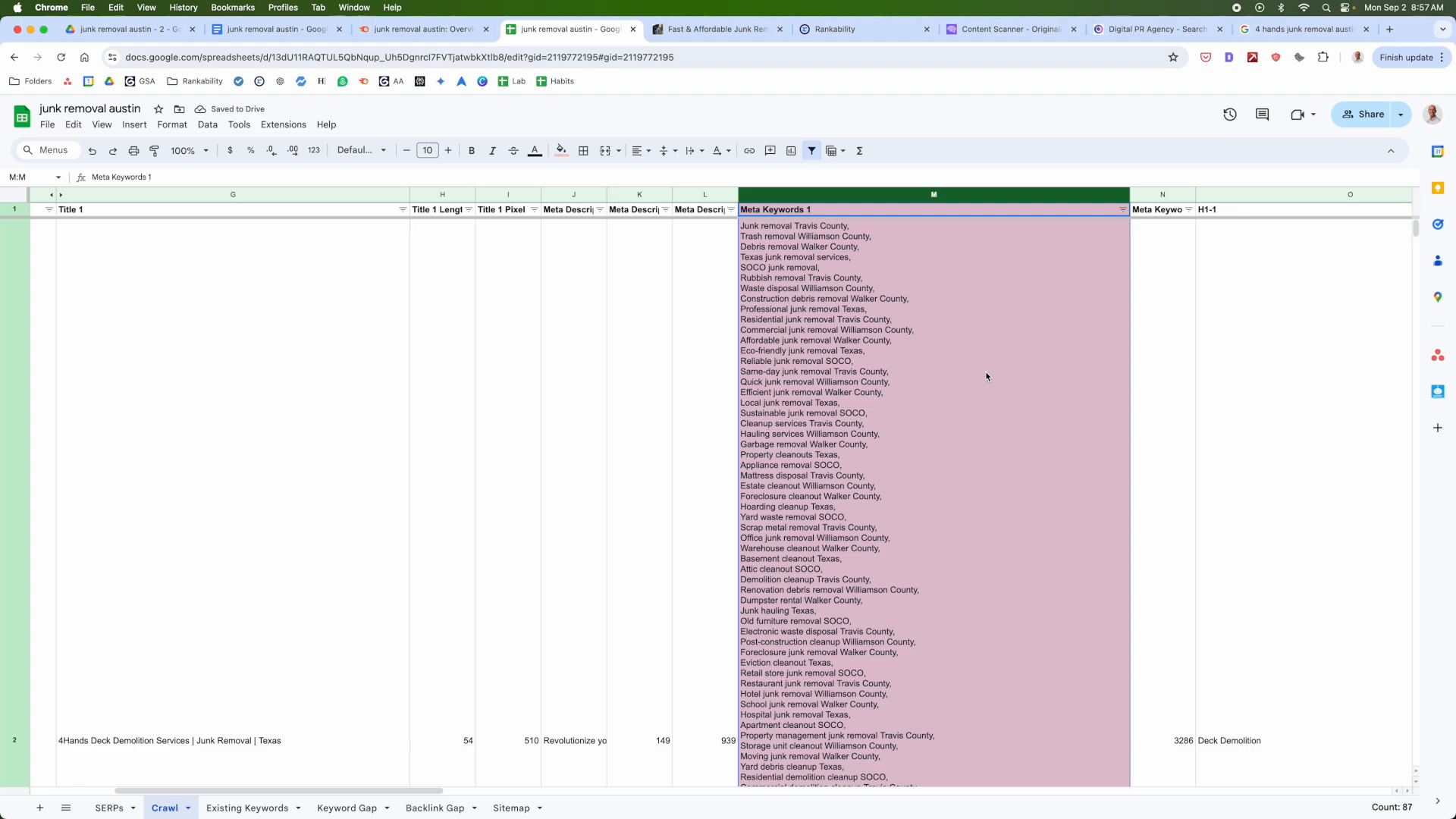1456x819 pixels.
Task: Select the paint format tool
Action: [x=155, y=151]
